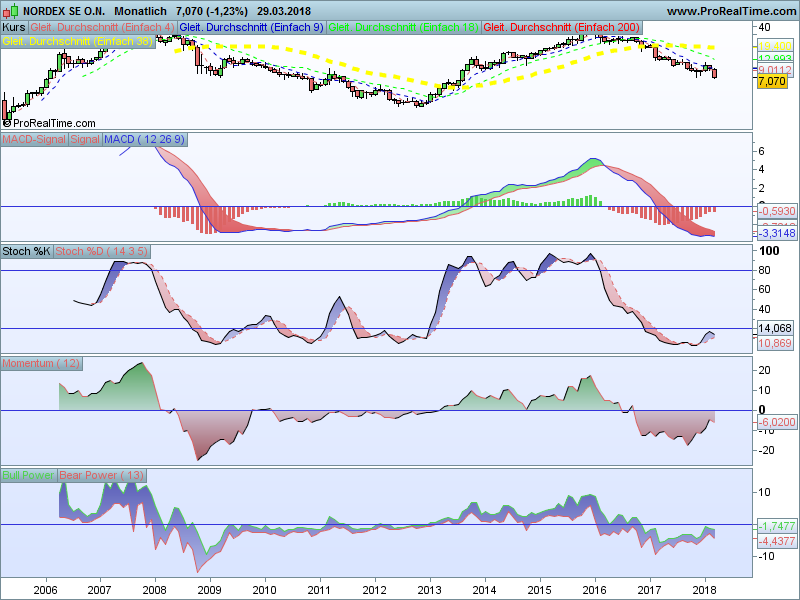Image resolution: width=800 pixels, height=600 pixels.
Task: Click the Monatlich timeframe text
Action: click(x=140, y=11)
